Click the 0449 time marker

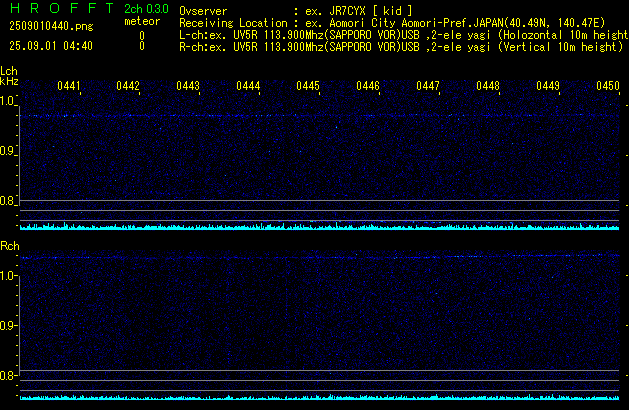click(548, 86)
